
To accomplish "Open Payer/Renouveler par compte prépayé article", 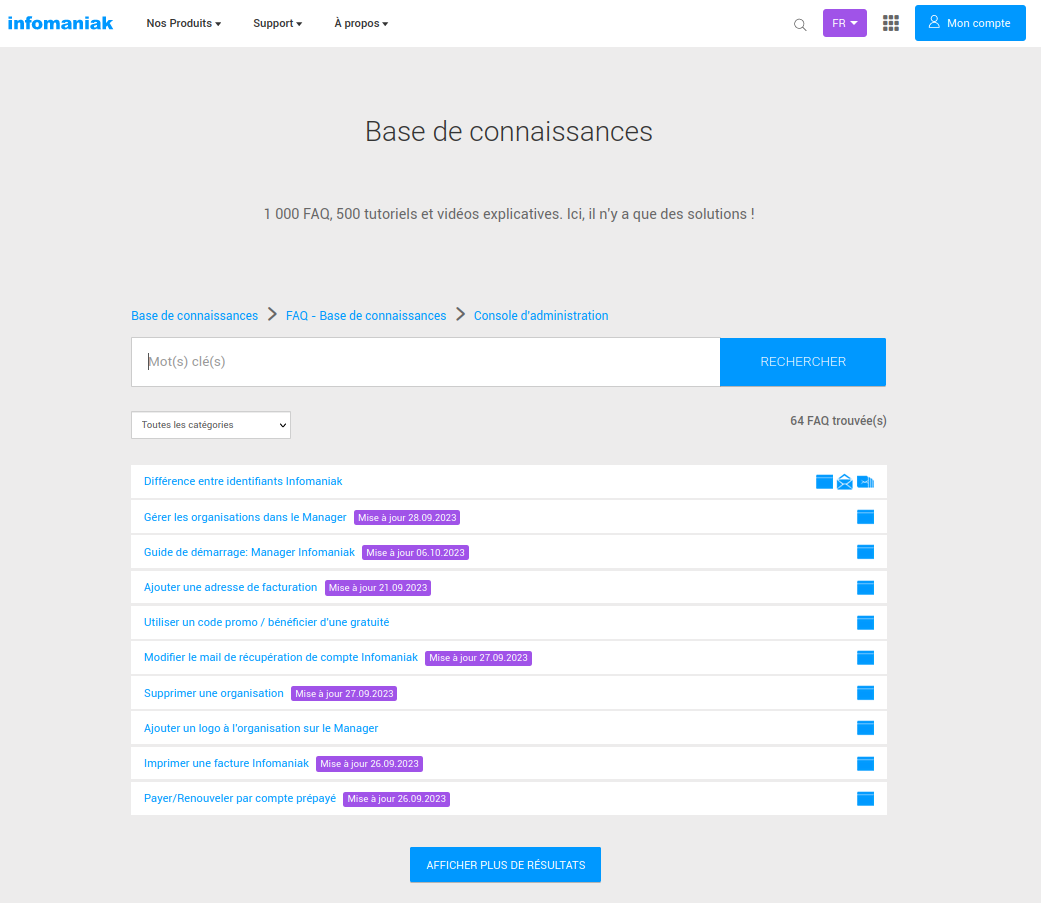I will 240,799.
